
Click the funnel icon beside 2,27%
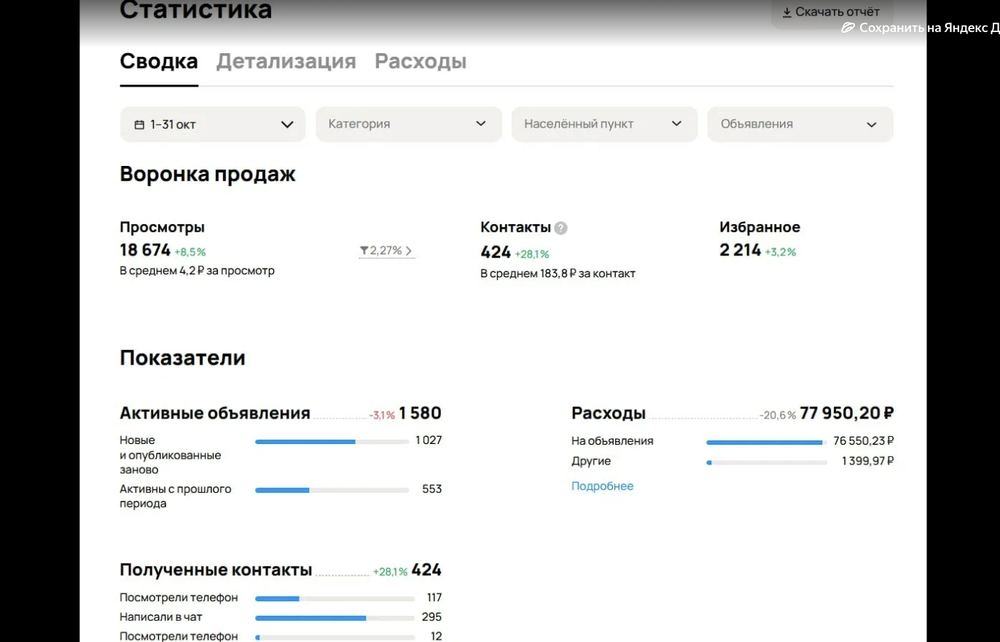point(364,251)
